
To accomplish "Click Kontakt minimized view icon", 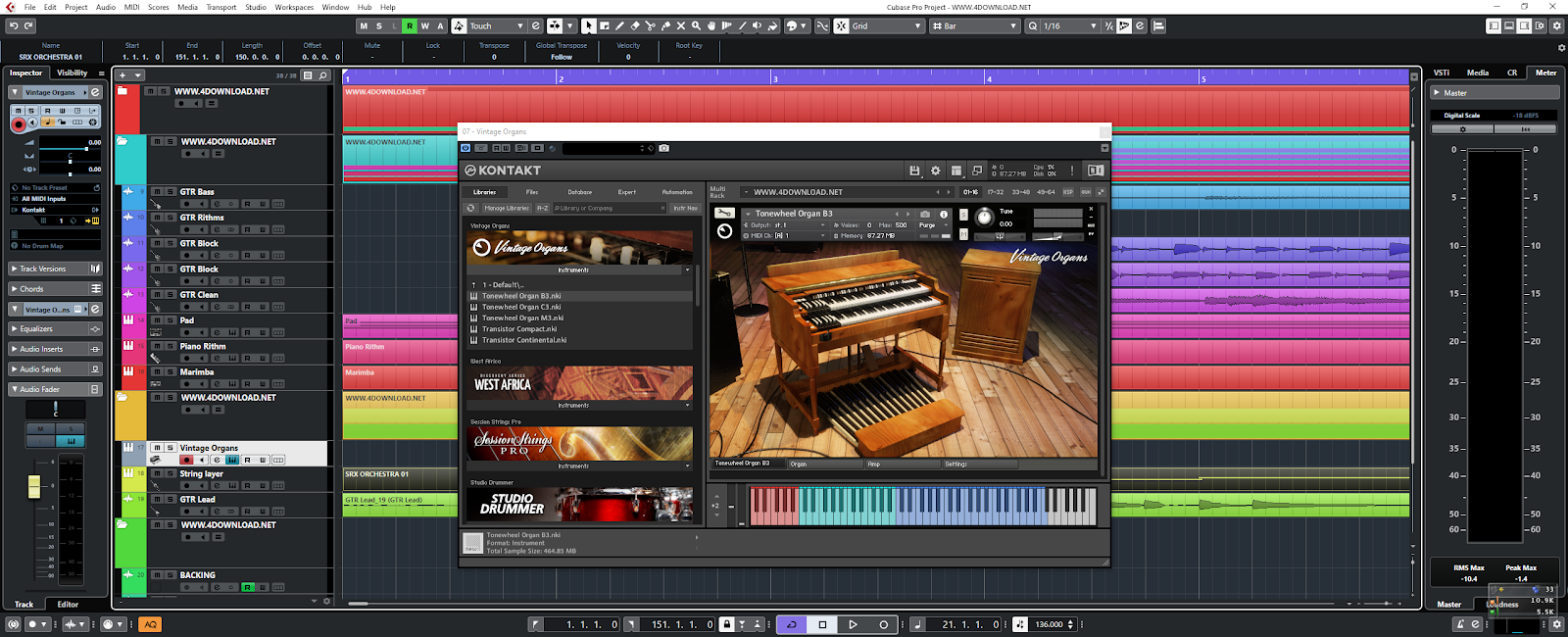I will 977,171.
